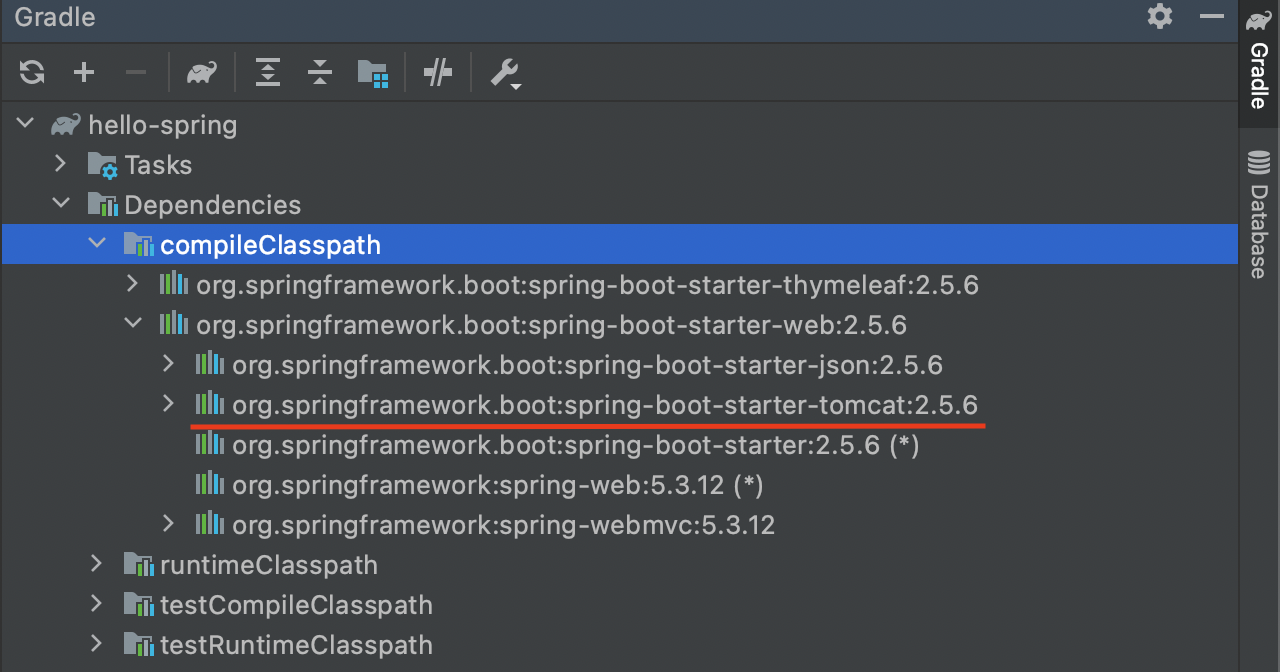Expand the testRuntimeClasspath node
Screen dimensions: 1280x672
97,644
